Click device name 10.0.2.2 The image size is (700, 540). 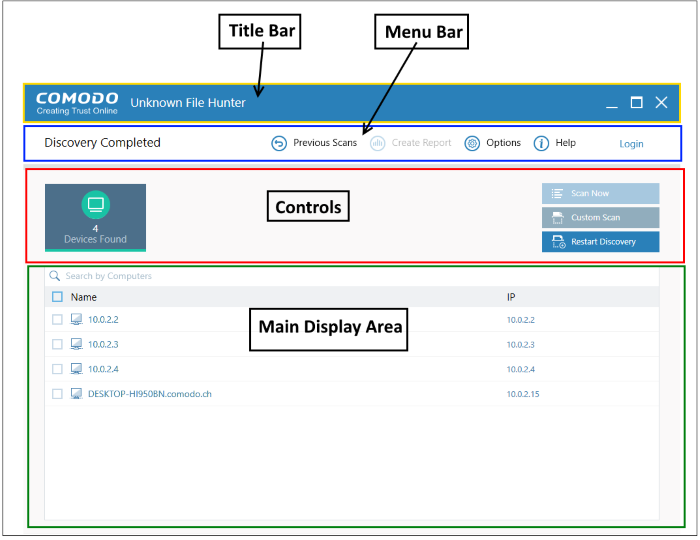[x=103, y=320]
